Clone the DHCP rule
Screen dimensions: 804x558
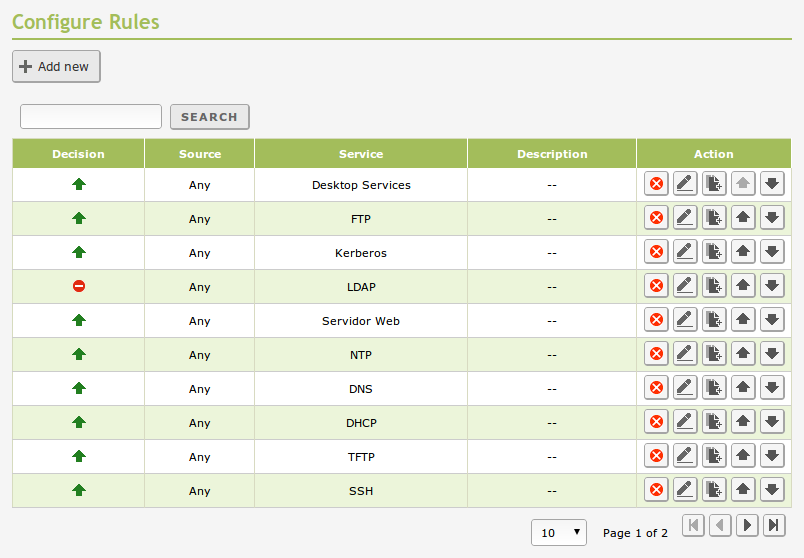tap(714, 422)
